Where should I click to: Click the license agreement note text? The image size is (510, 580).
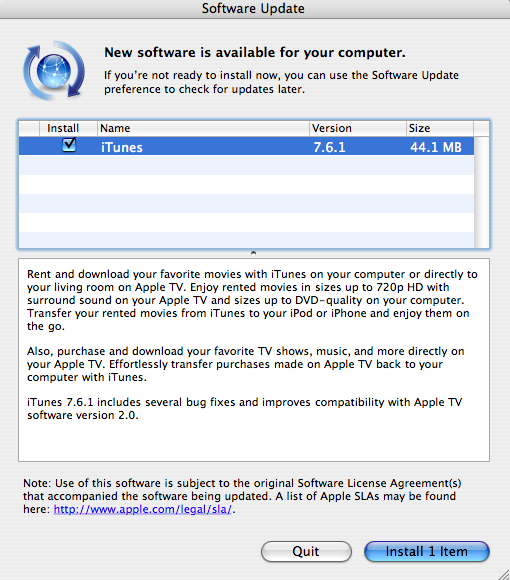pos(242,496)
